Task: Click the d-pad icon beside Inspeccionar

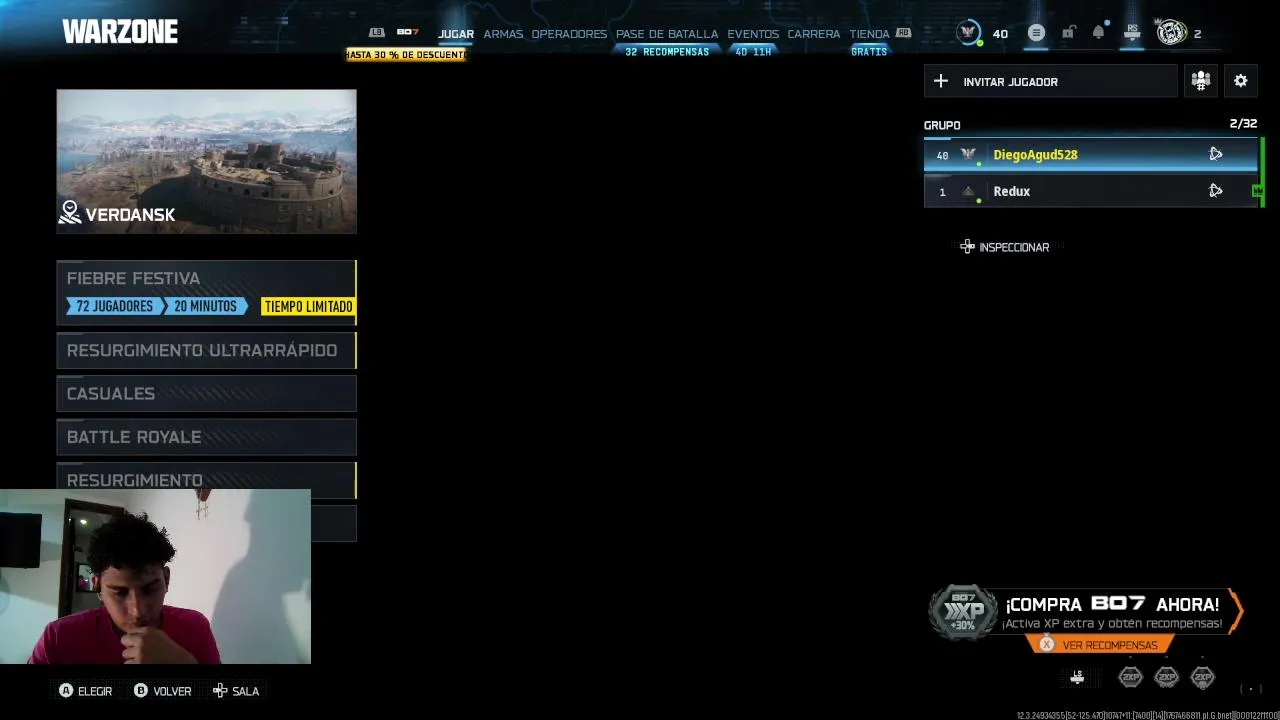Action: (967, 247)
